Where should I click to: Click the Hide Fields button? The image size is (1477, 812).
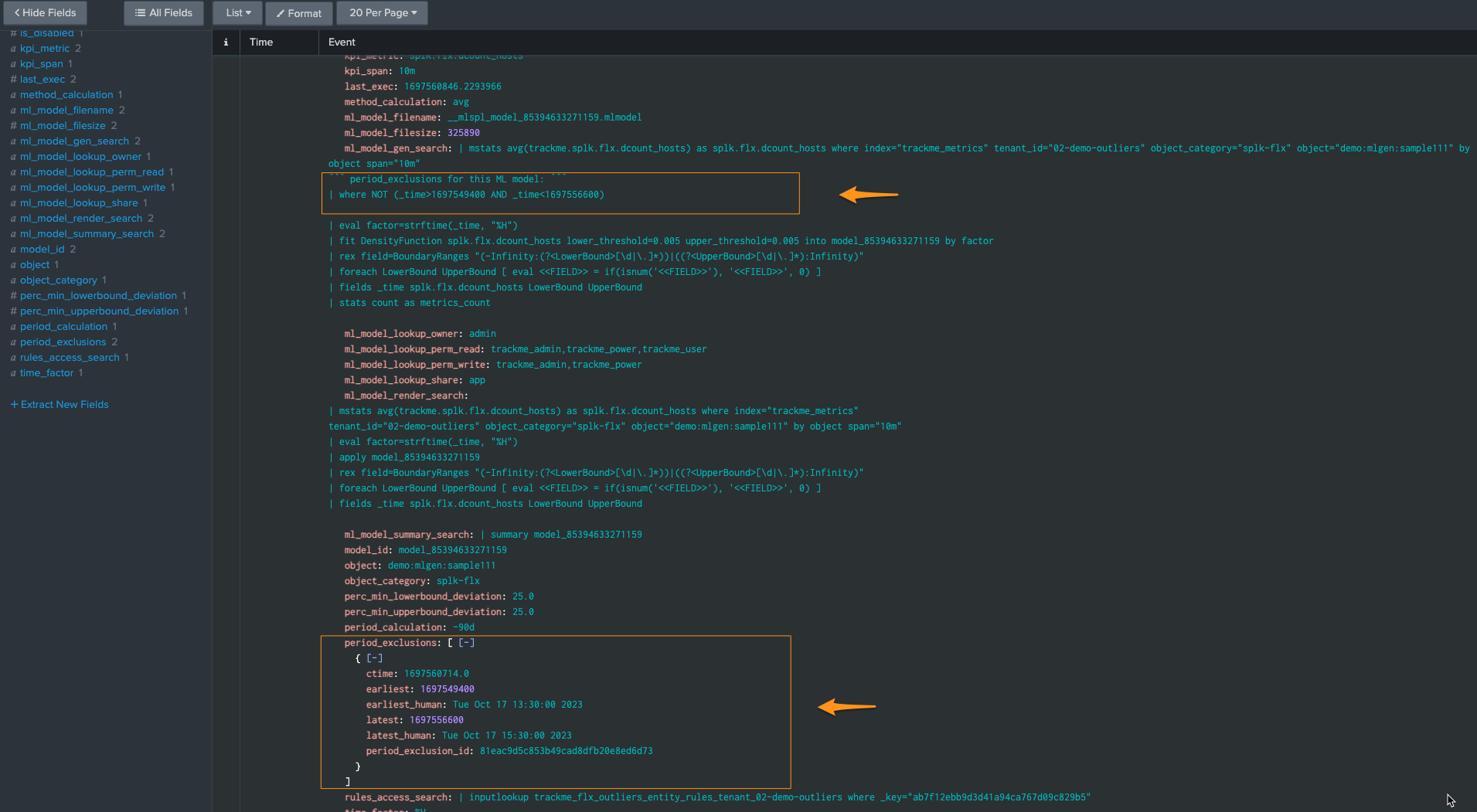45,12
